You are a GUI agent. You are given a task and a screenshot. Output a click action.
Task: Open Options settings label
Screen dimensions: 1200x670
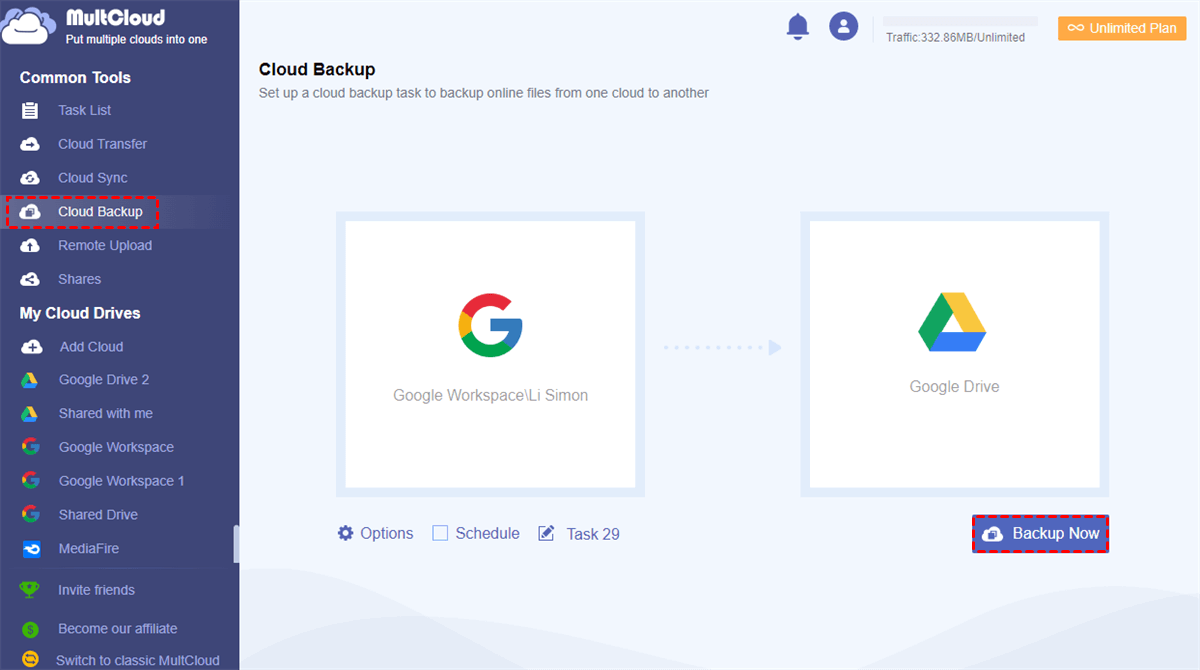[387, 533]
